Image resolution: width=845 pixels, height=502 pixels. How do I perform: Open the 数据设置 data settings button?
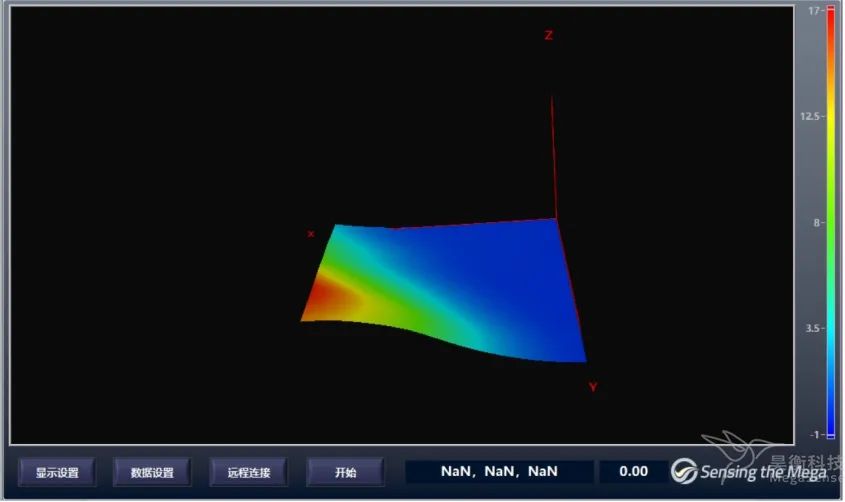(153, 472)
